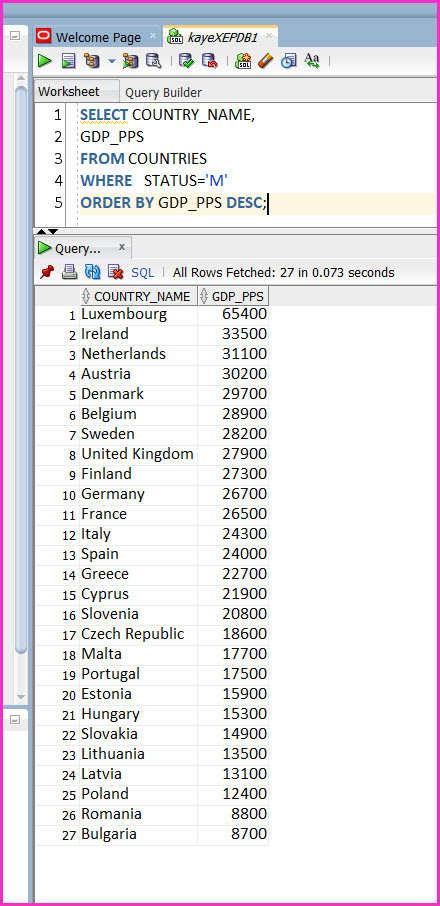
Task: Click the print icon in results toolbar
Action: 70,272
